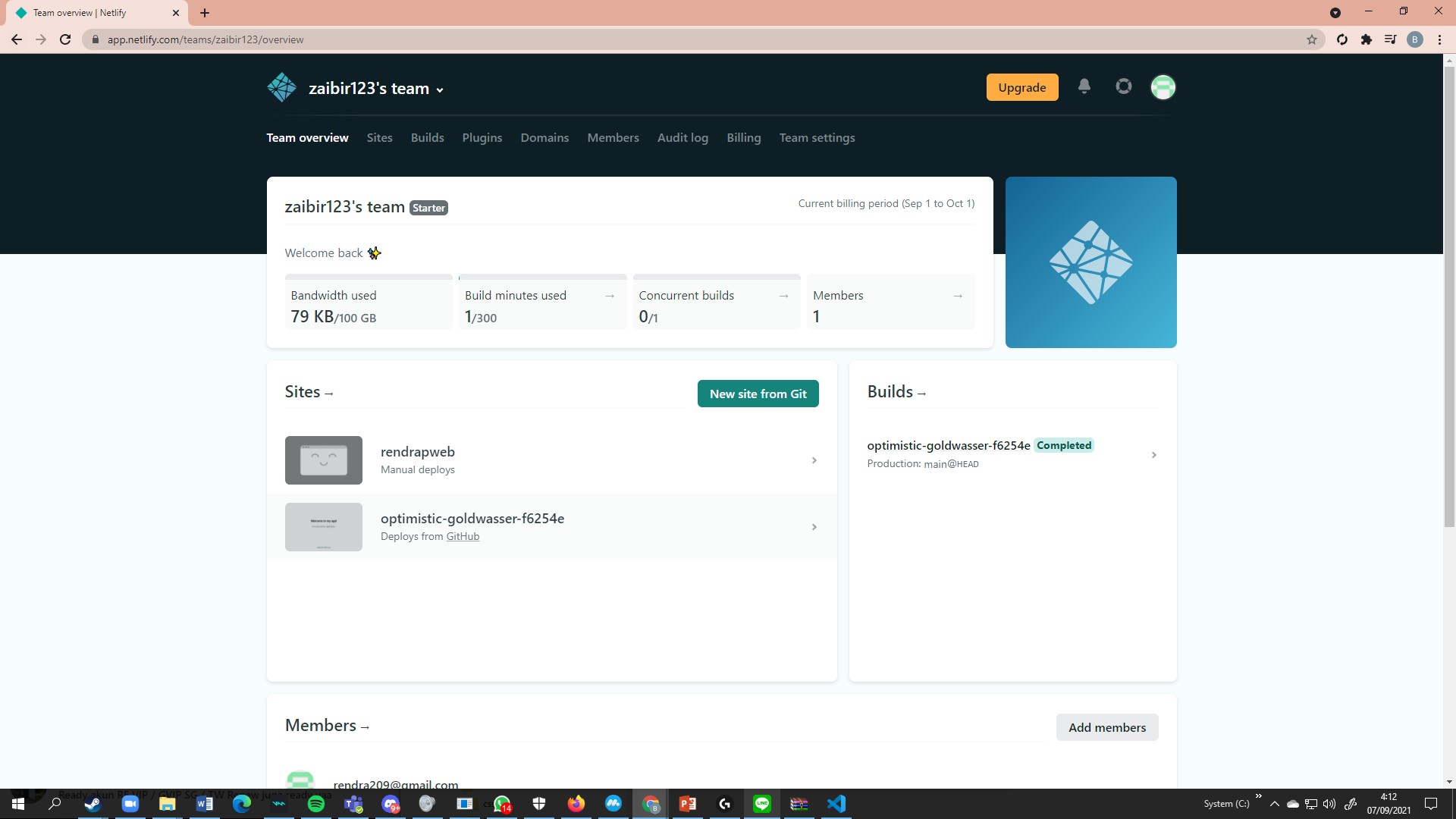Open optimistic-goldwasser site thumbnail
Viewport: 1456px width, 819px height.
[x=324, y=527]
